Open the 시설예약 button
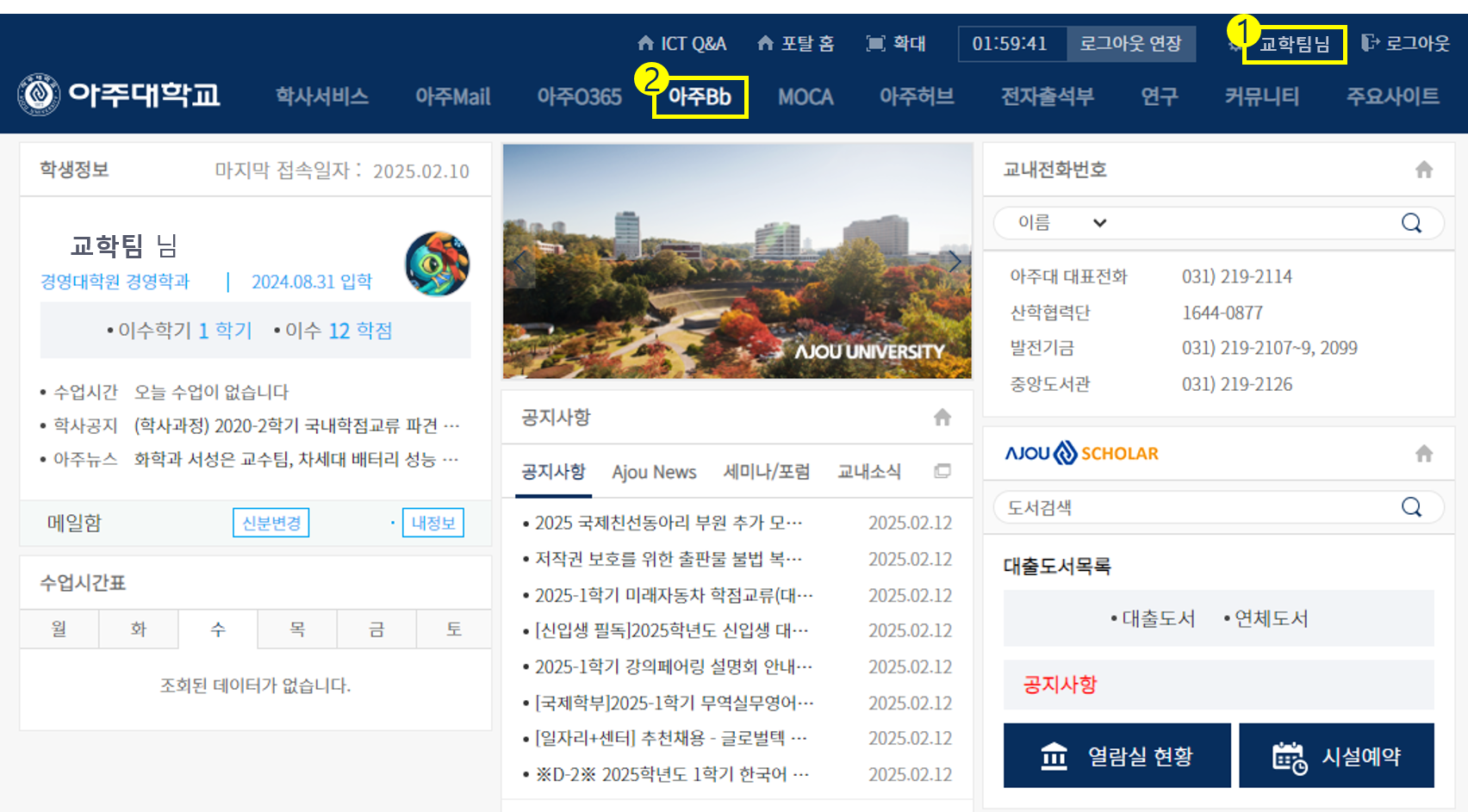This screenshot has height=812, width=1468. (x=1336, y=756)
